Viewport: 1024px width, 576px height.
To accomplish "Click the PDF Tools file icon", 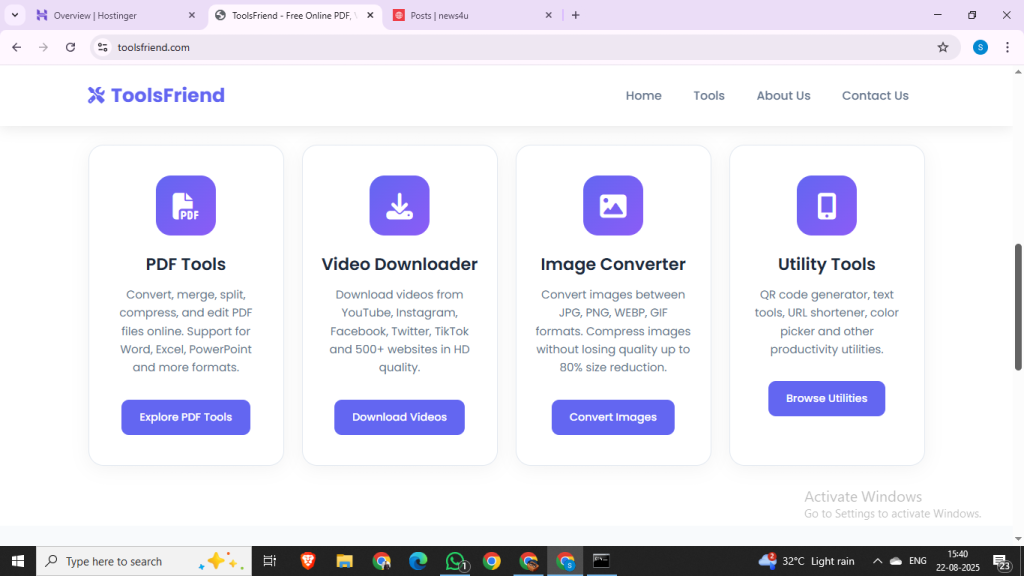I will pos(185,206).
